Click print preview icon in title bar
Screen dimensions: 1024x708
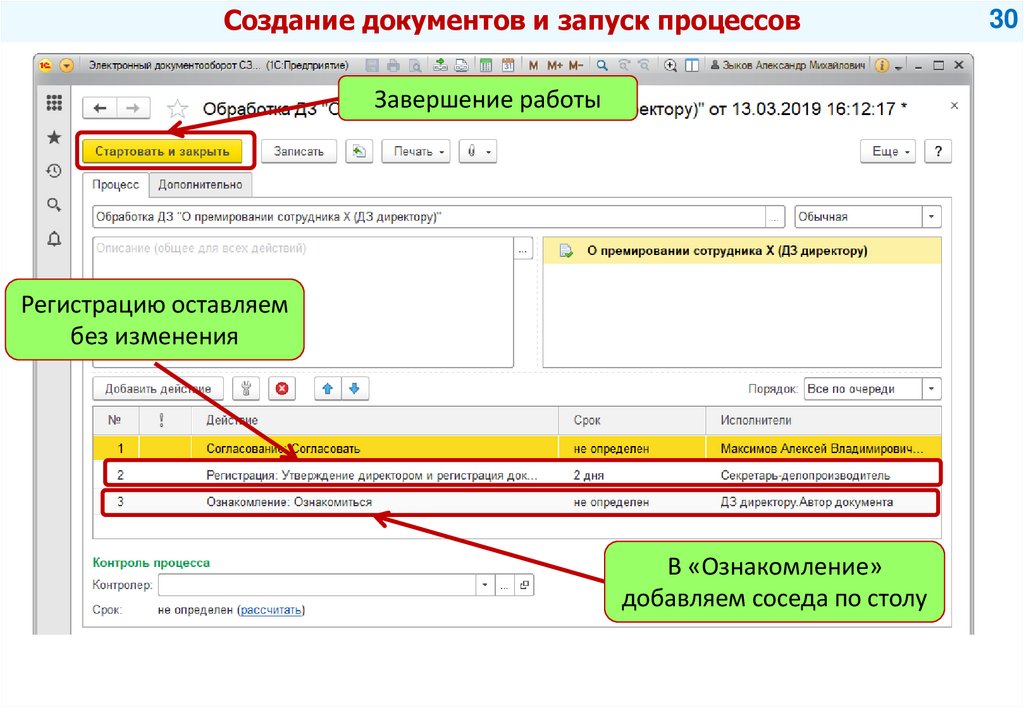[415, 65]
